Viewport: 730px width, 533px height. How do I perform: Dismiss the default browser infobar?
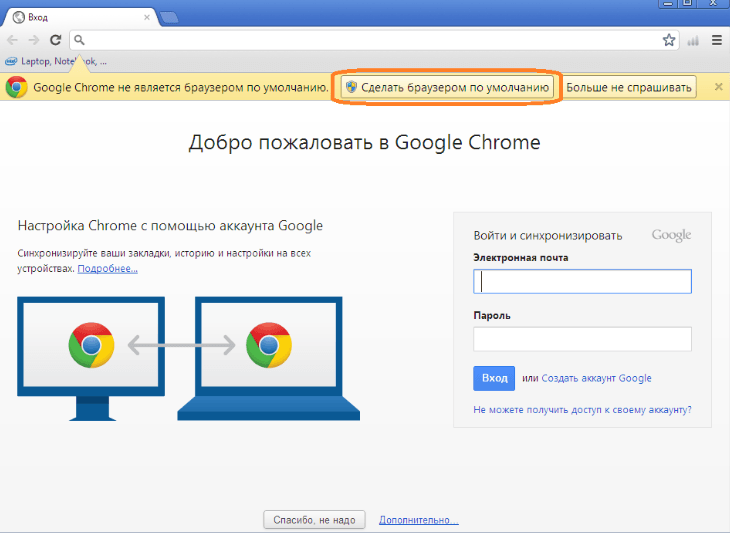tap(718, 87)
